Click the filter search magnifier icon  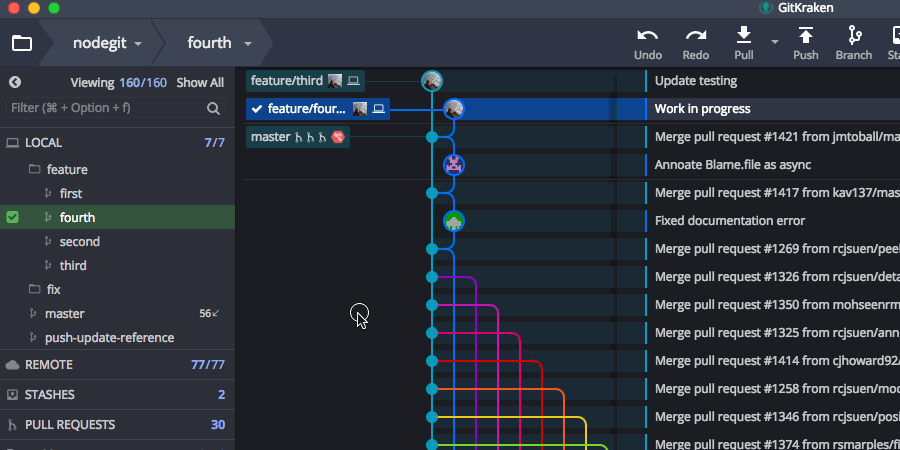pyautogui.click(x=214, y=108)
